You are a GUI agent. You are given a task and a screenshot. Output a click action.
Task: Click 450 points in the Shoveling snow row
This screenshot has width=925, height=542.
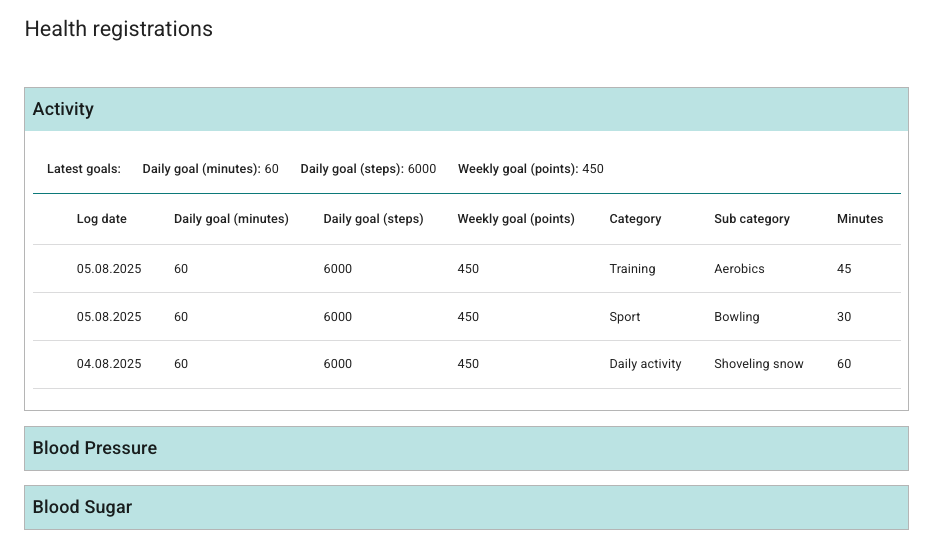click(468, 364)
